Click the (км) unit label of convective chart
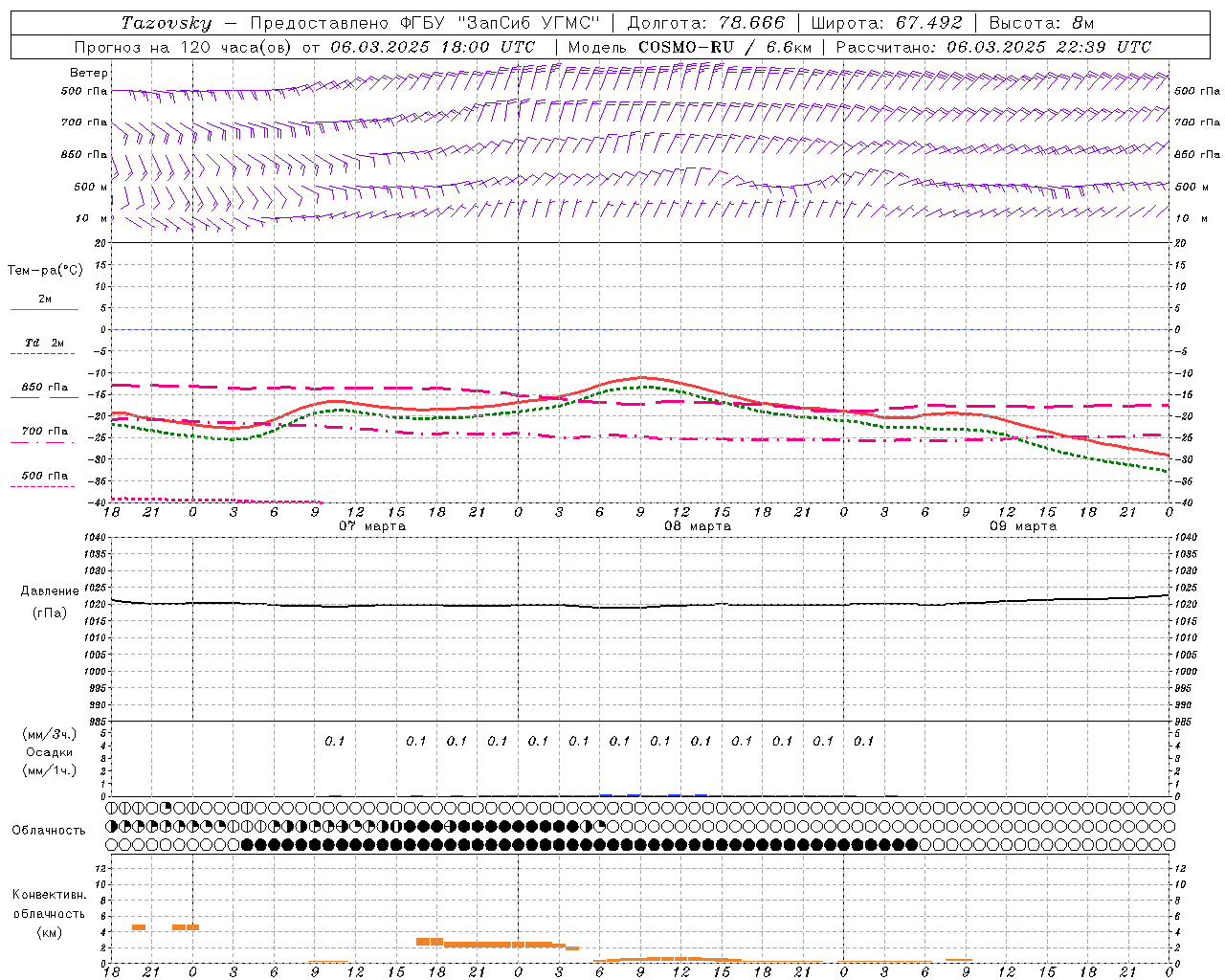 click(x=50, y=932)
